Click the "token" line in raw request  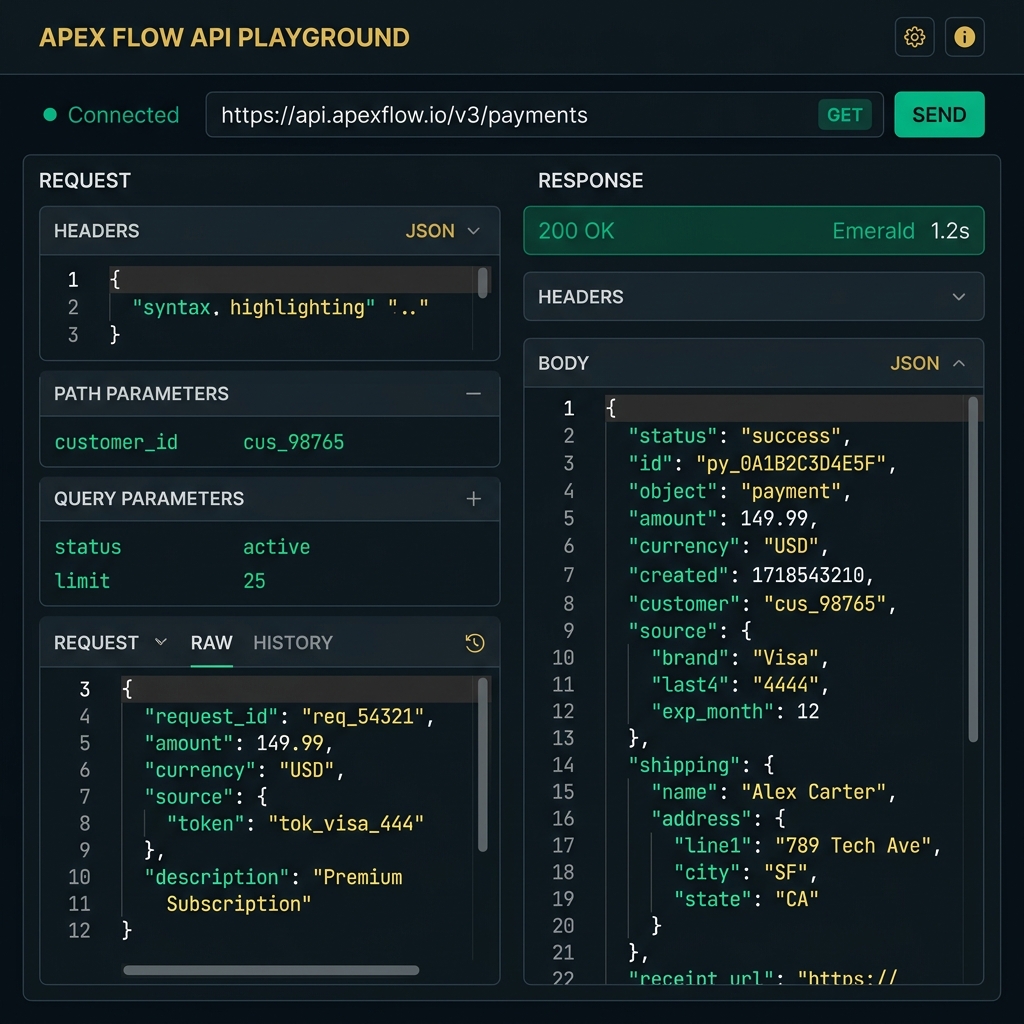295,824
